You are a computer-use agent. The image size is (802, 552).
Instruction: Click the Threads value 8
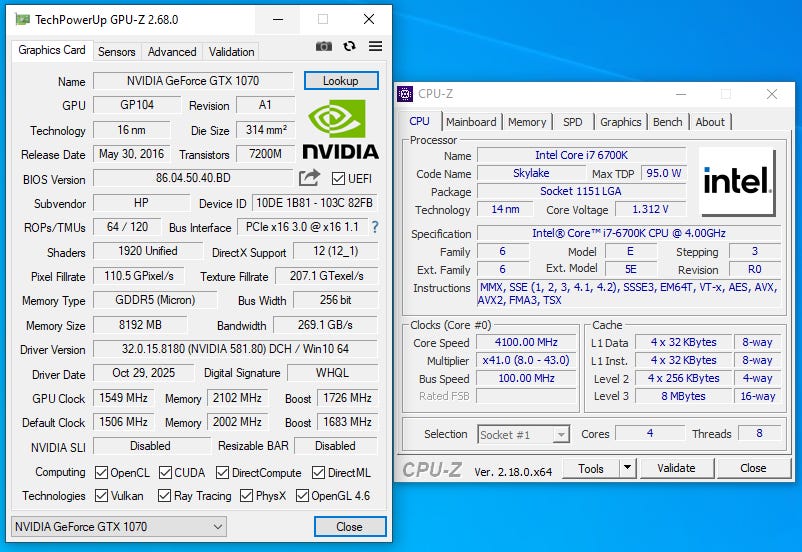[x=759, y=433]
